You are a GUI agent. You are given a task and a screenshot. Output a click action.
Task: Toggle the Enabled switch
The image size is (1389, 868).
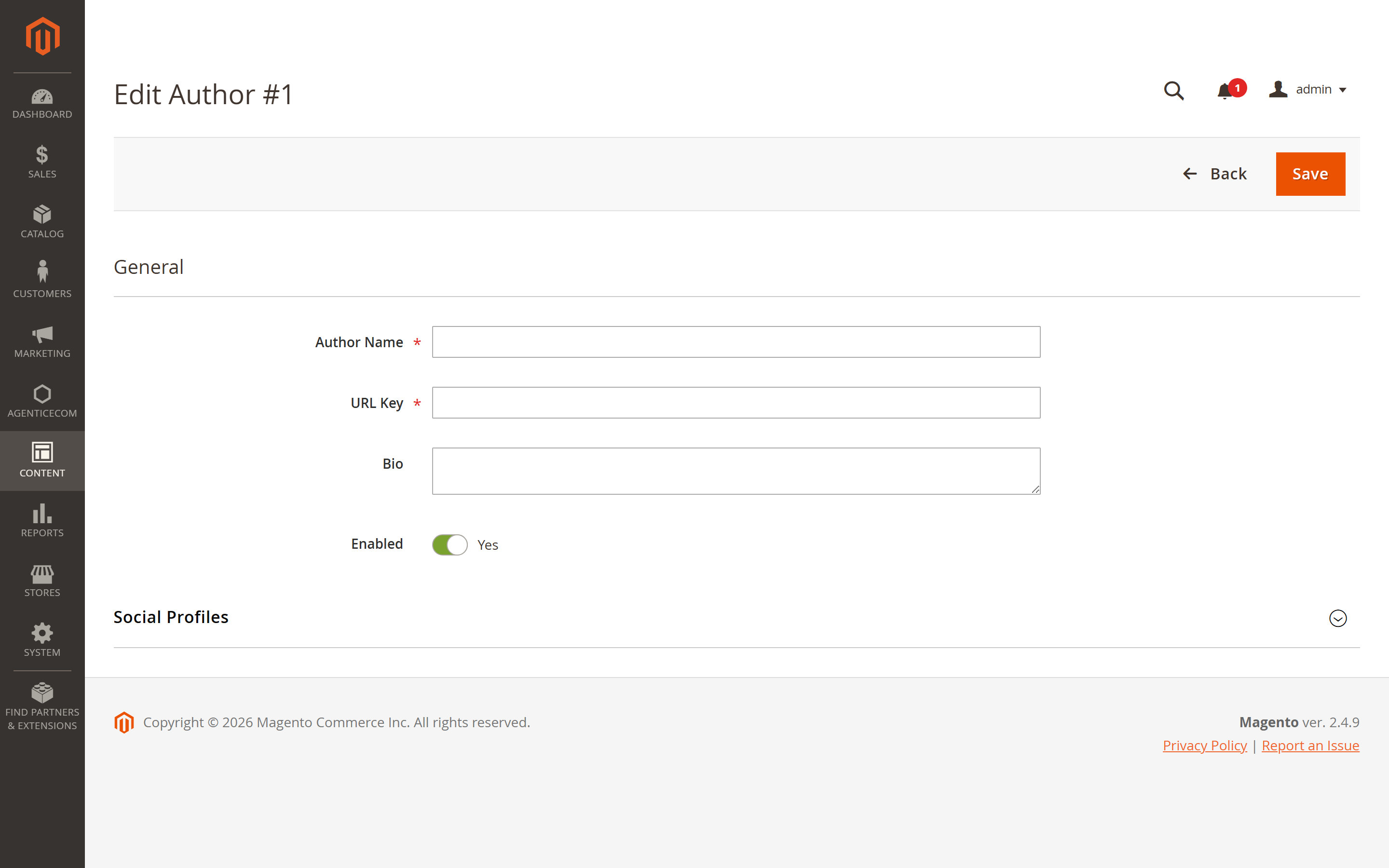coord(450,545)
